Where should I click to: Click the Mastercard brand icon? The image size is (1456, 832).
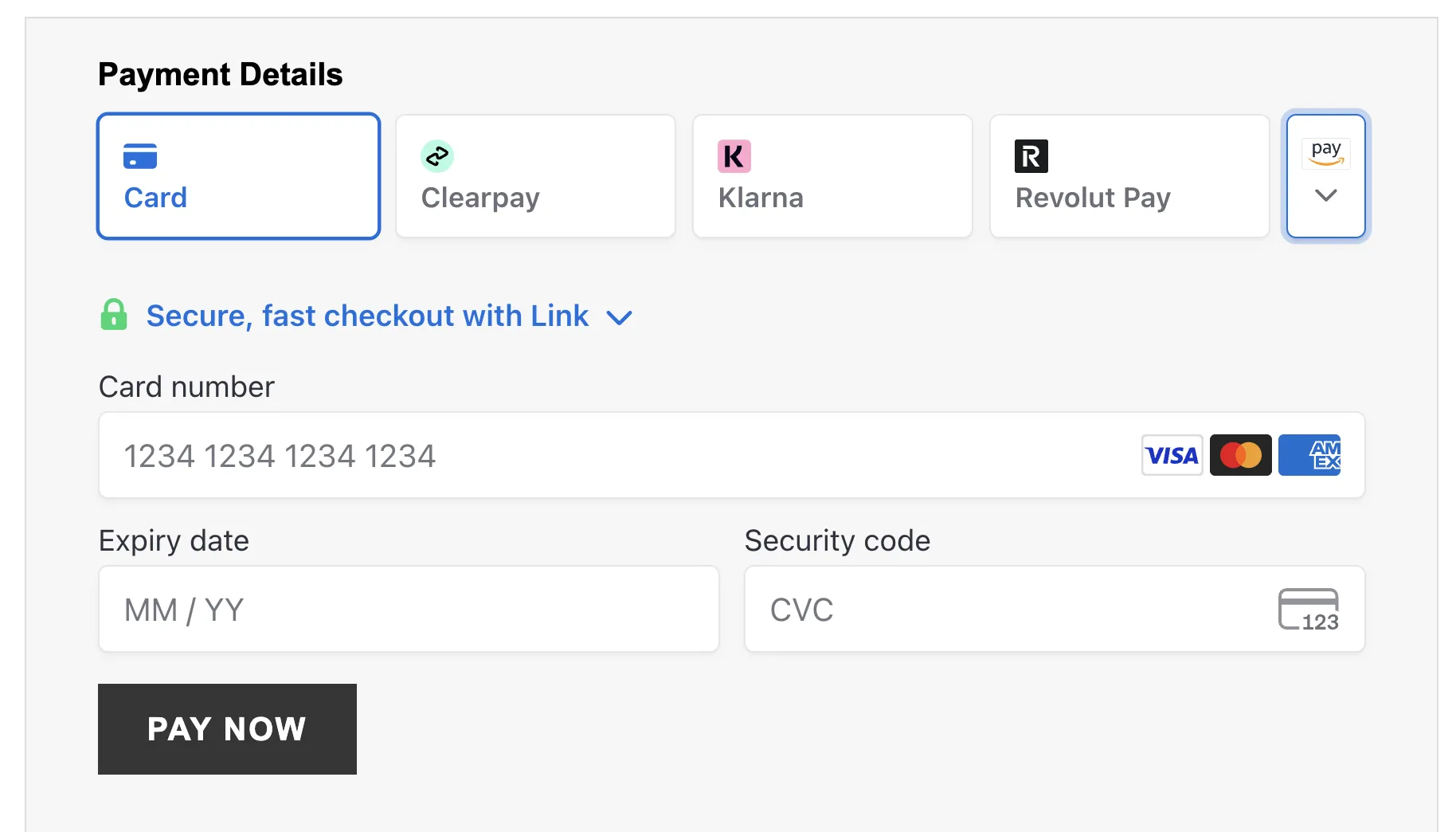coord(1240,455)
